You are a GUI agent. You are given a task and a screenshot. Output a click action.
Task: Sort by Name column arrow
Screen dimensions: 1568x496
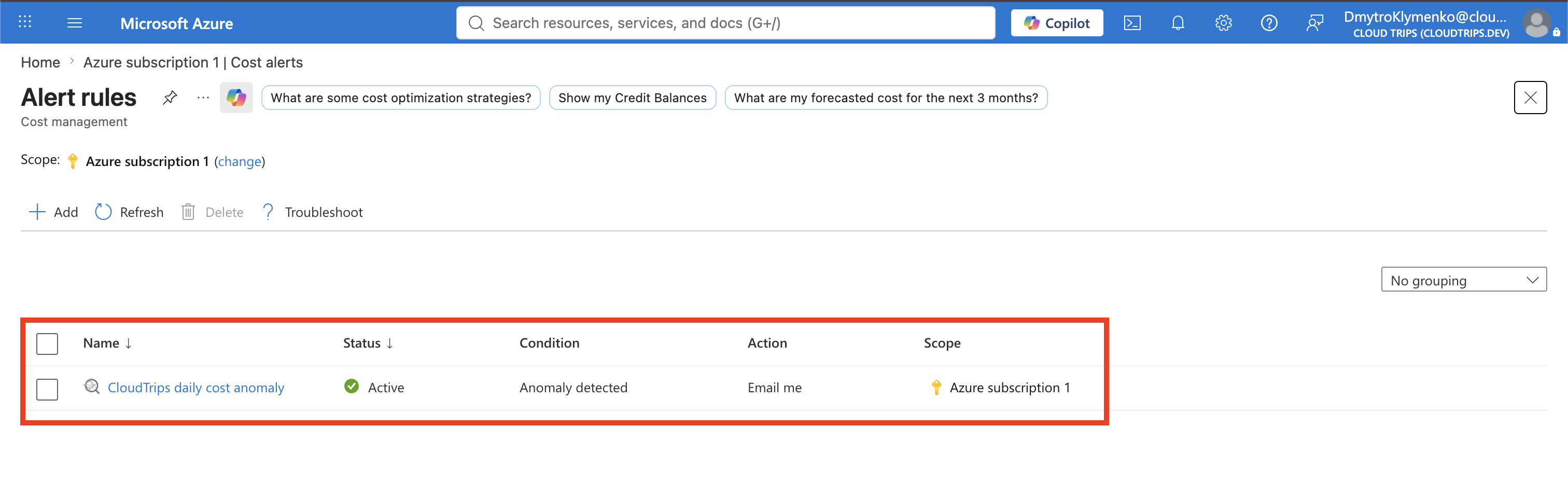click(x=129, y=343)
